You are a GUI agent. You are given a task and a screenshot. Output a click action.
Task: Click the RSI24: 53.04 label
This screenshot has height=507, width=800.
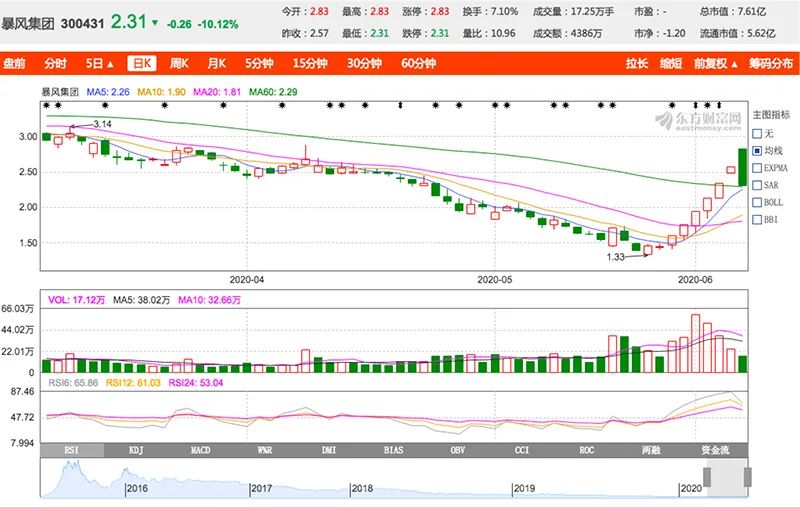pos(195,383)
